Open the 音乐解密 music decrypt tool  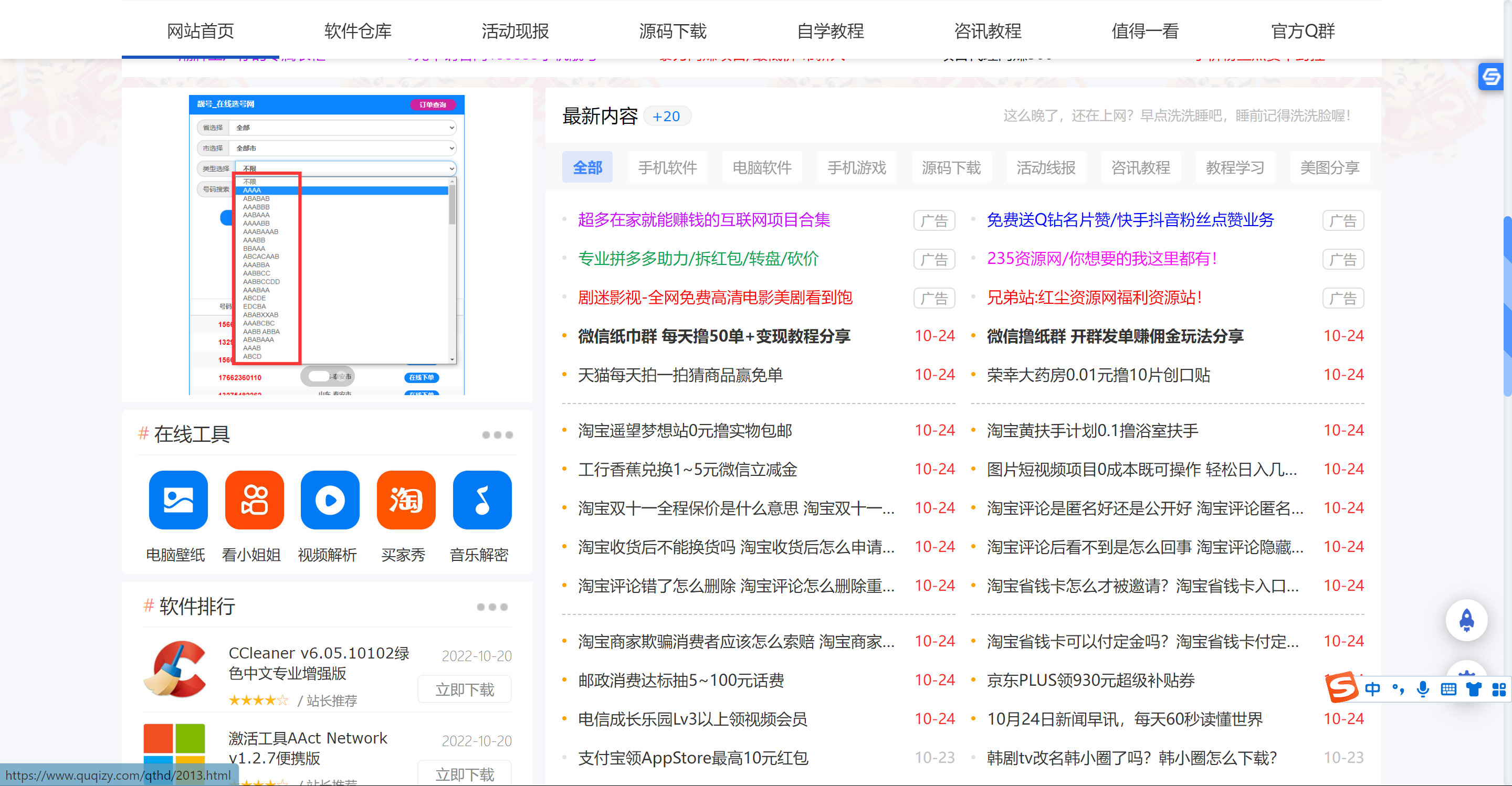click(x=481, y=500)
